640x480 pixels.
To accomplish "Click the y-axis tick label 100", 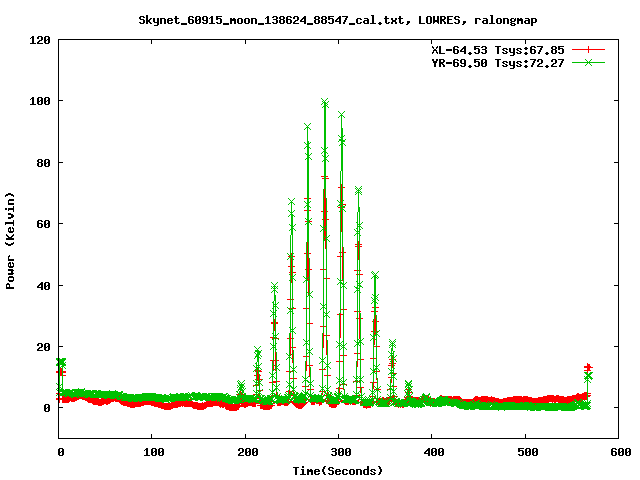I will (40, 101).
